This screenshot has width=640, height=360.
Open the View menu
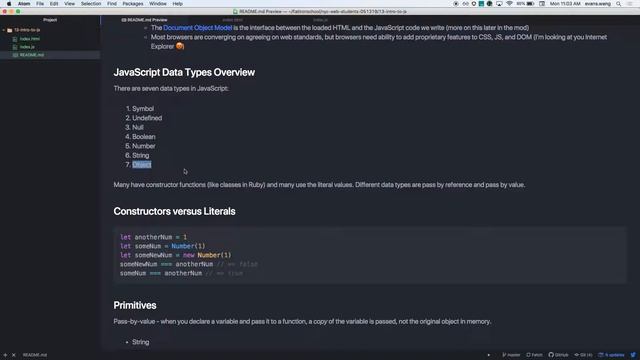pyautogui.click(x=69, y=4)
